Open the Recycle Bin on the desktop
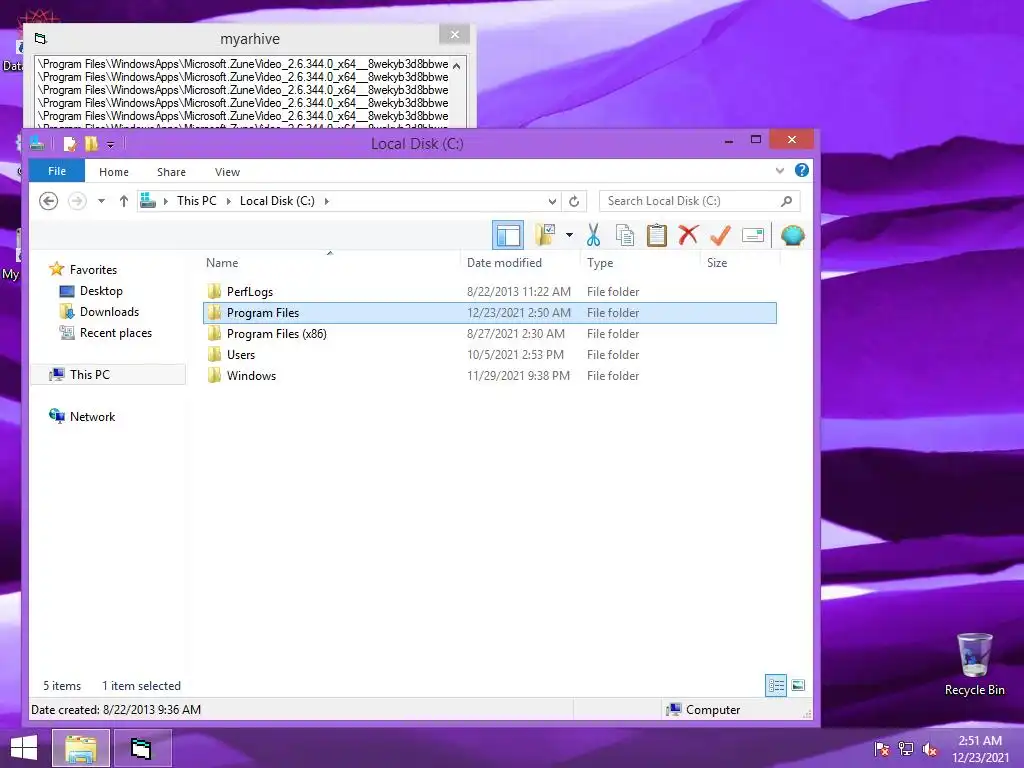The width and height of the screenshot is (1024, 768). [x=974, y=664]
